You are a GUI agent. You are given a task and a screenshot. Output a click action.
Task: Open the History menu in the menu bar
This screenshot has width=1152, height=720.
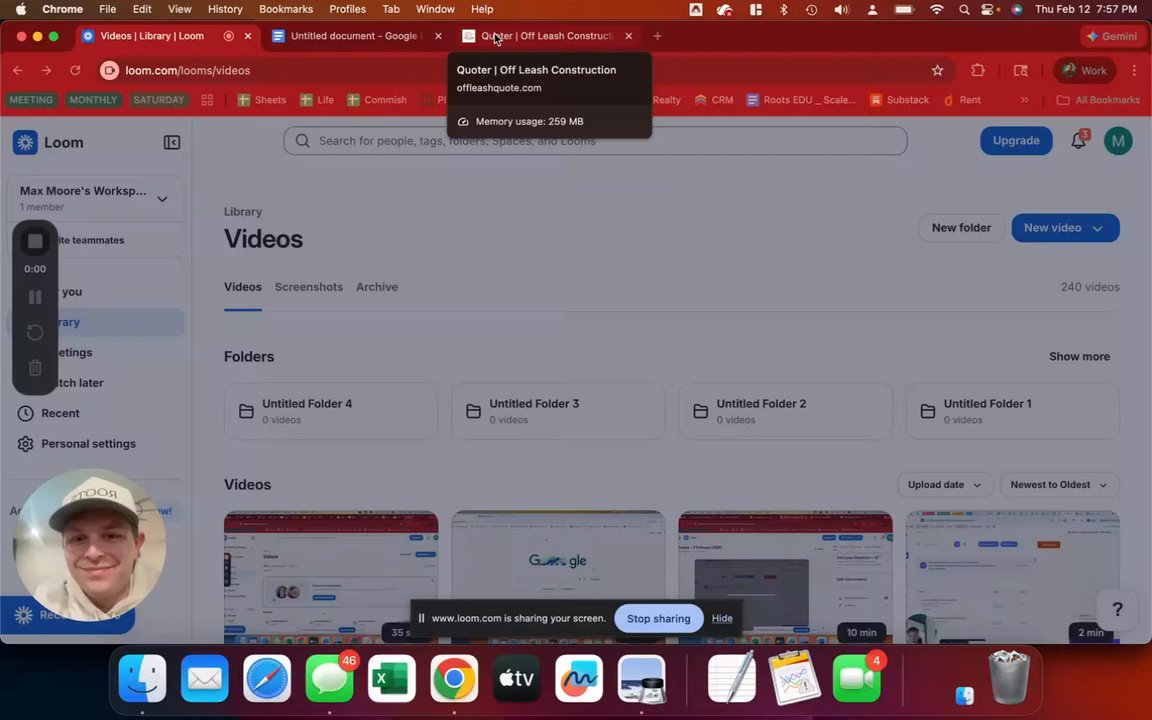(x=225, y=9)
